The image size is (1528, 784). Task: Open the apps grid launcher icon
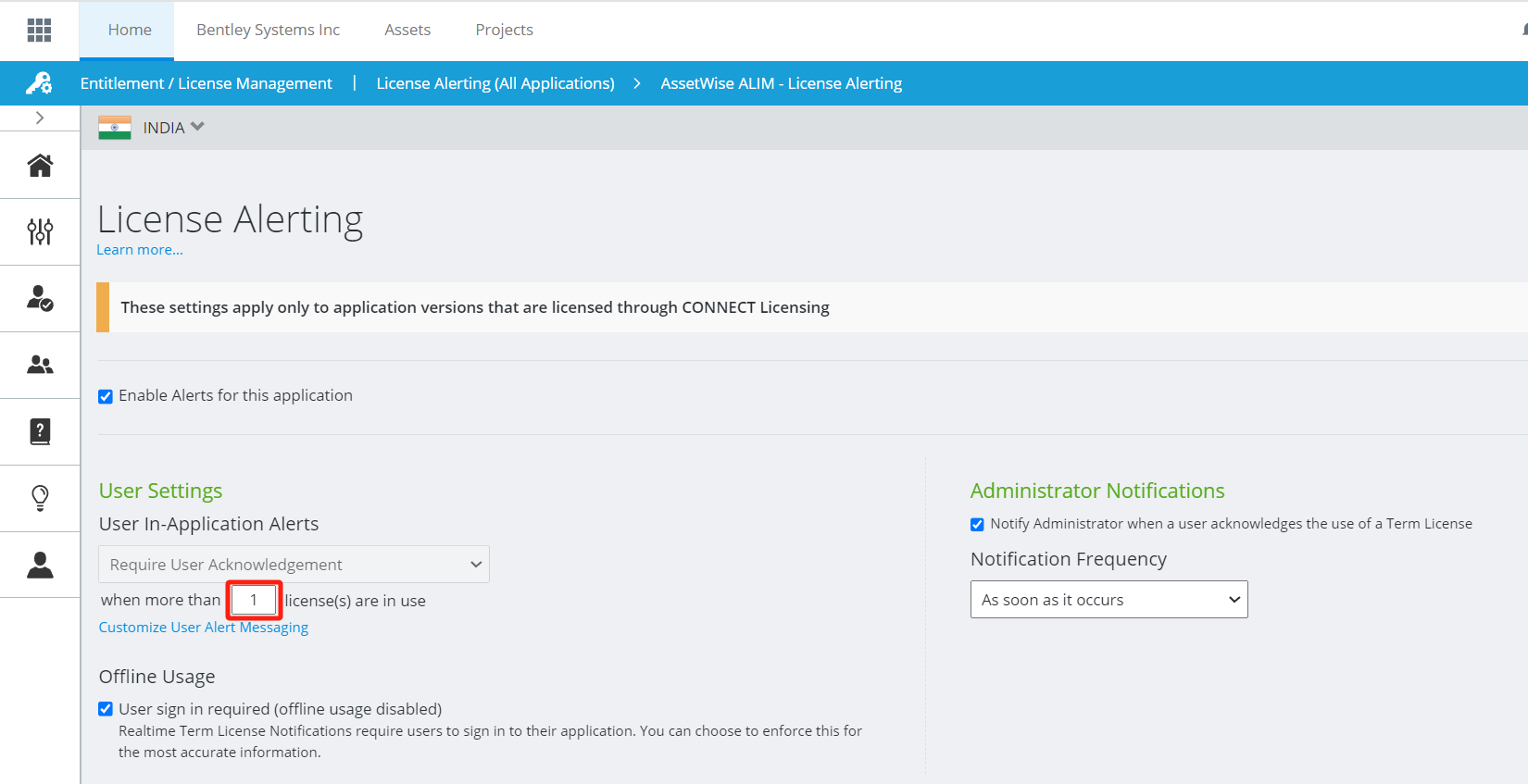point(39,30)
